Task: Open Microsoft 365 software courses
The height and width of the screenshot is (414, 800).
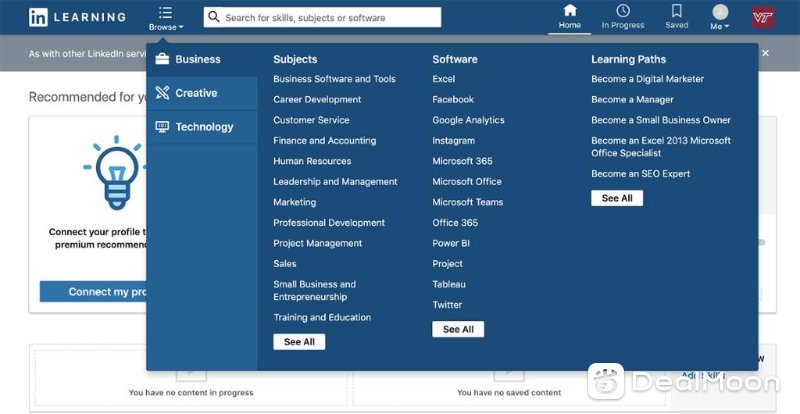Action: (462, 161)
